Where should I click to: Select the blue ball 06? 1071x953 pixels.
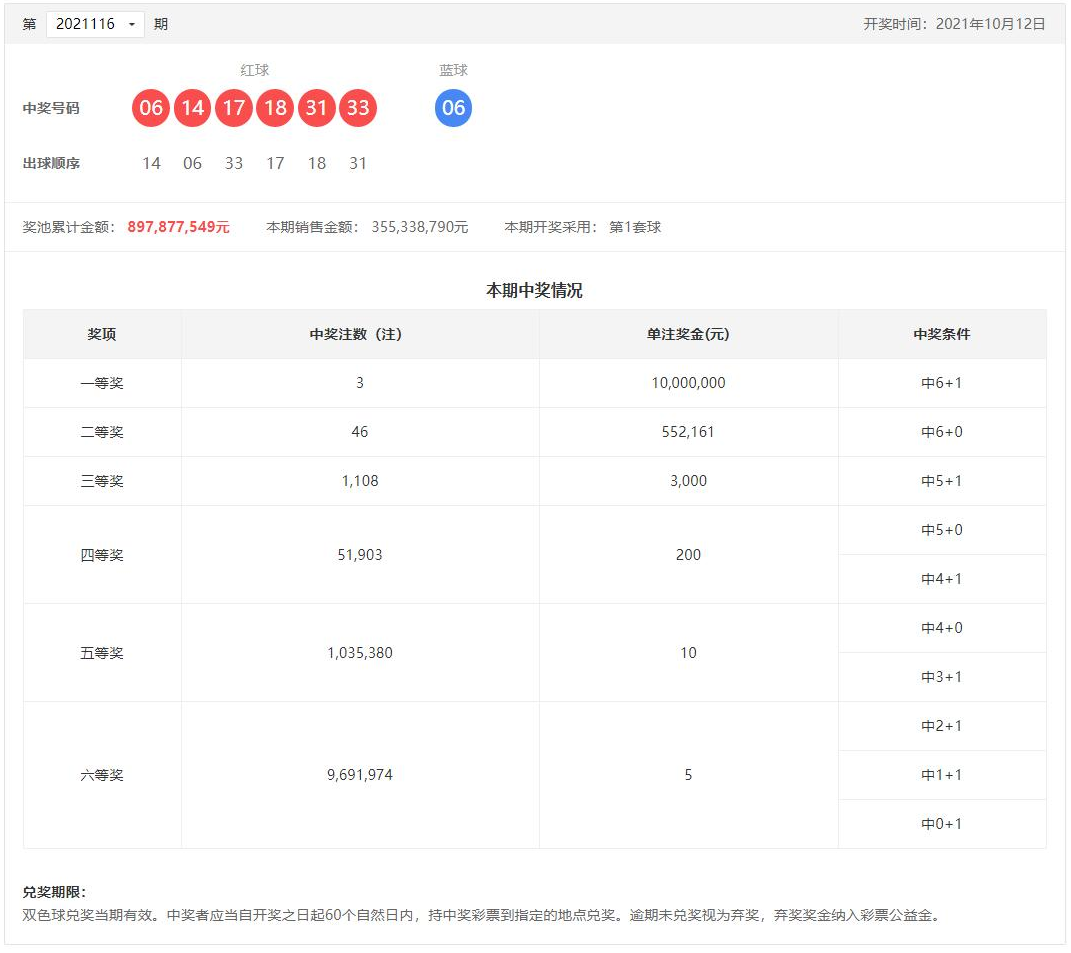pyautogui.click(x=453, y=108)
